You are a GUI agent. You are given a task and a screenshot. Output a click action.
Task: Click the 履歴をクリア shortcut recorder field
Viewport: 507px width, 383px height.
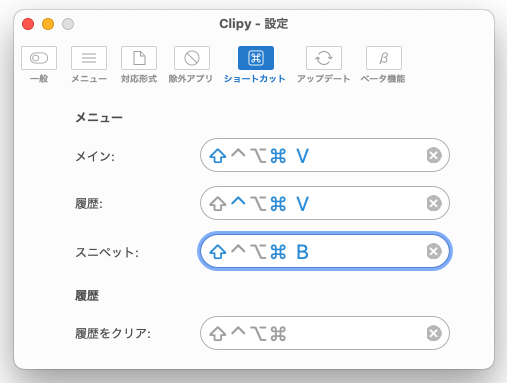(x=325, y=333)
